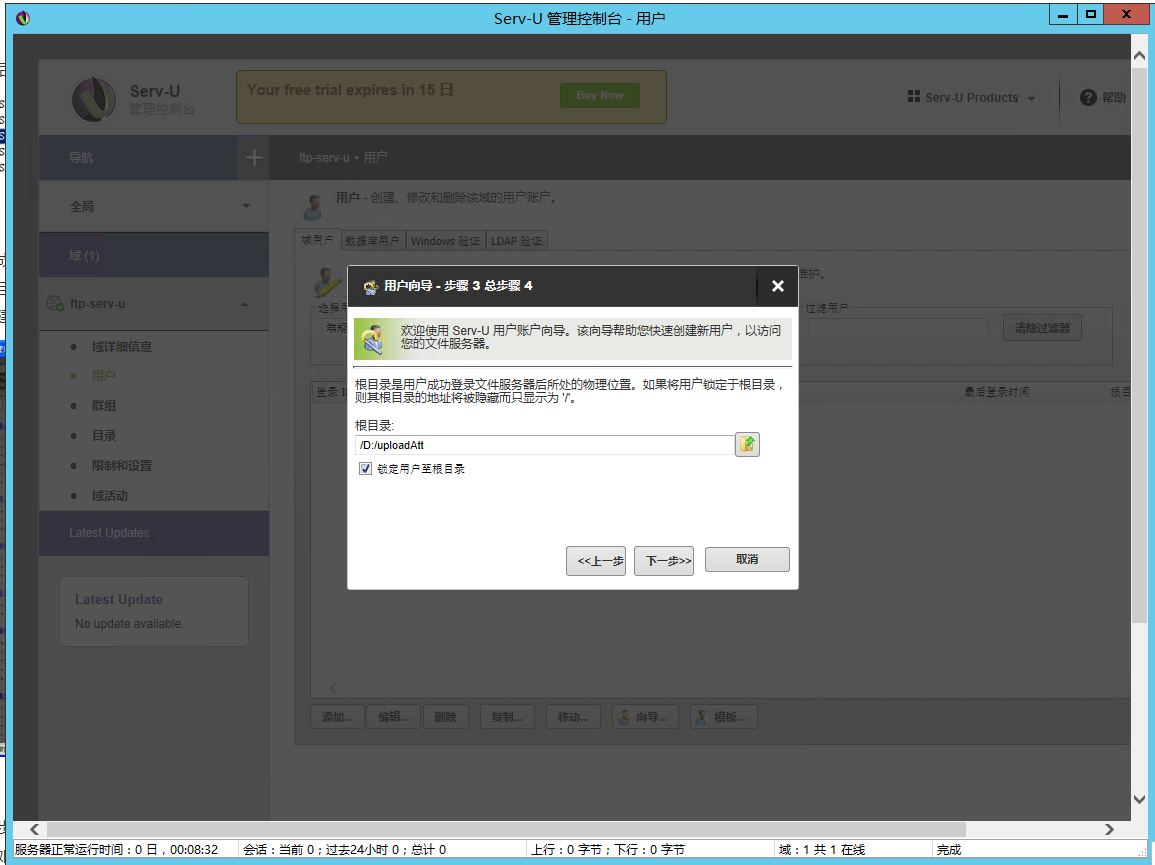Proceed with the 下一步>> button
1155x865 pixels.
[x=664, y=561]
